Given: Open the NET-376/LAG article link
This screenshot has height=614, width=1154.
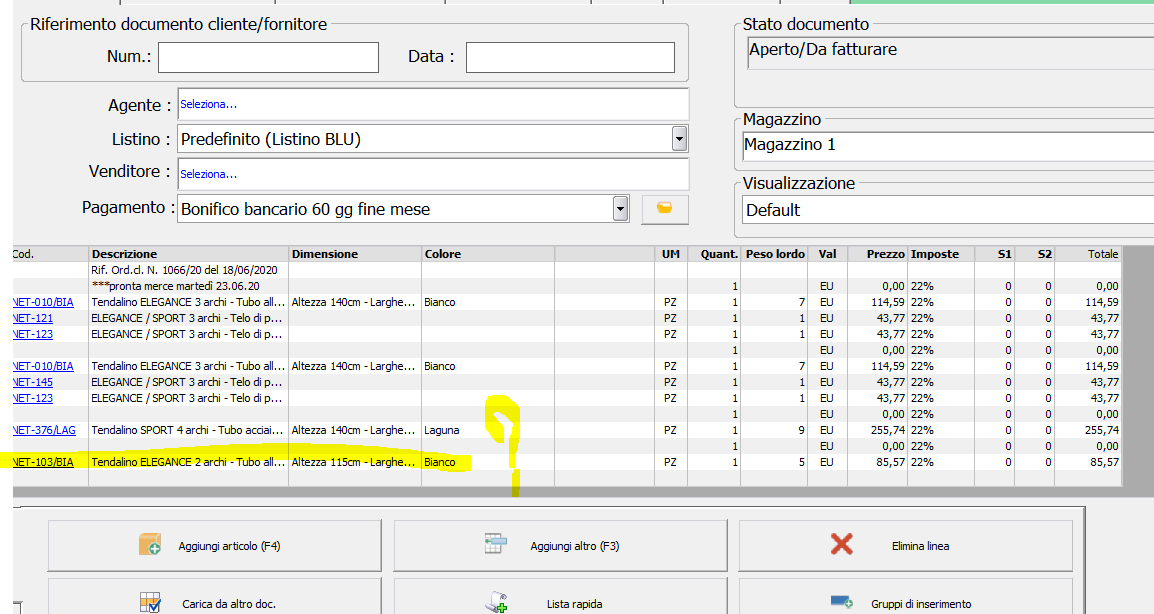Looking at the screenshot, I should point(44,430).
